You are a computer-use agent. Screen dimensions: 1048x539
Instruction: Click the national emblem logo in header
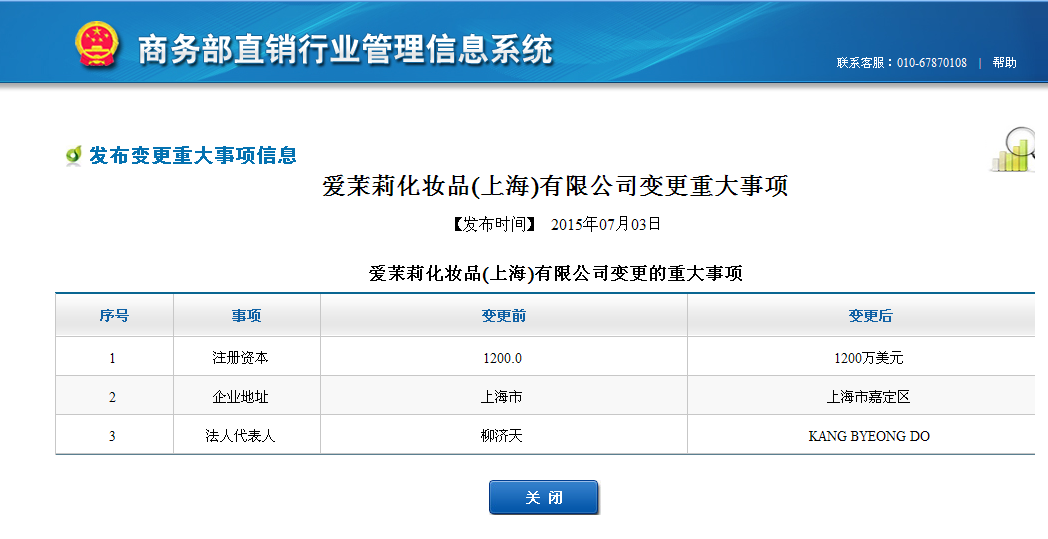97,46
